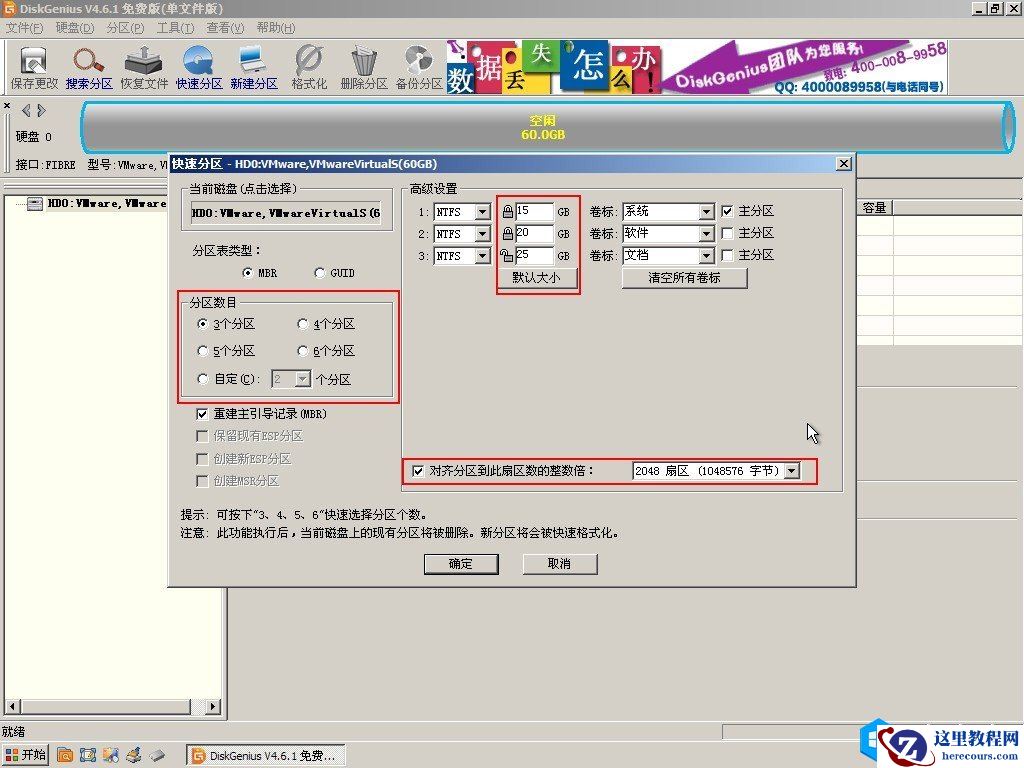Click the right scroll arrow of tree panel
The height and width of the screenshot is (768, 1024).
(x=213, y=706)
